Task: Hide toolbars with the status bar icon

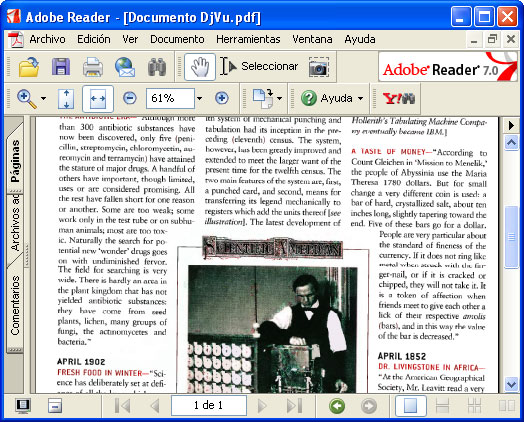Action: 55,406
